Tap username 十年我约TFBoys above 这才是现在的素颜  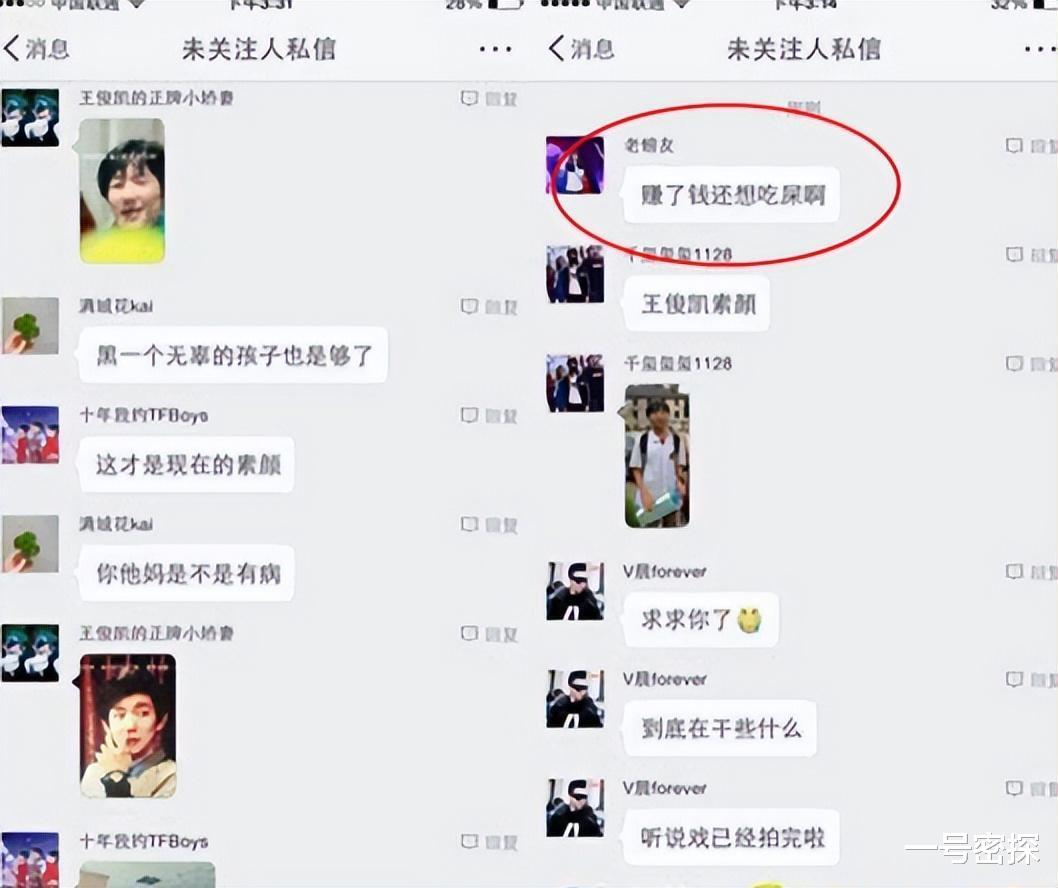pos(144,415)
